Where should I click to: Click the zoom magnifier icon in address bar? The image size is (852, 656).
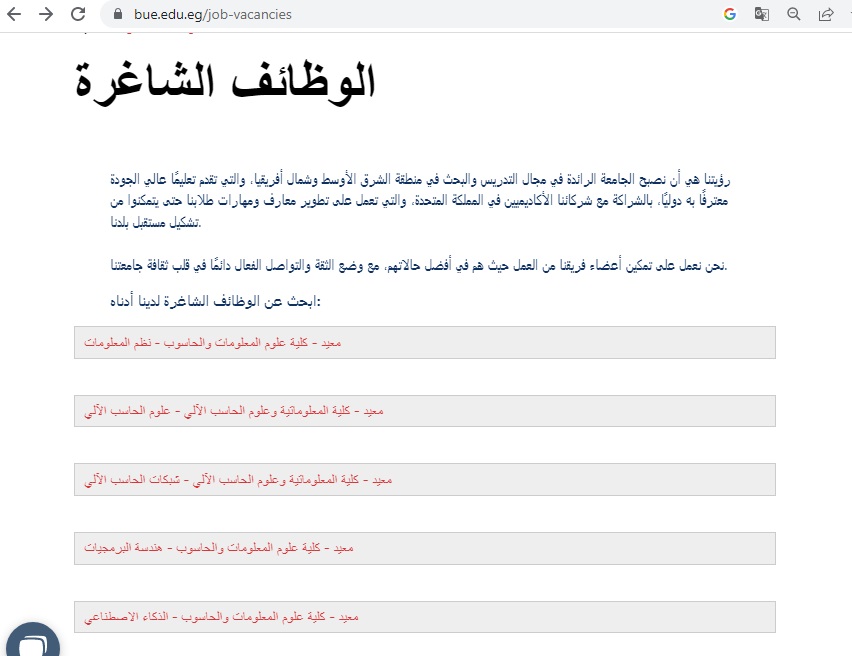(794, 15)
